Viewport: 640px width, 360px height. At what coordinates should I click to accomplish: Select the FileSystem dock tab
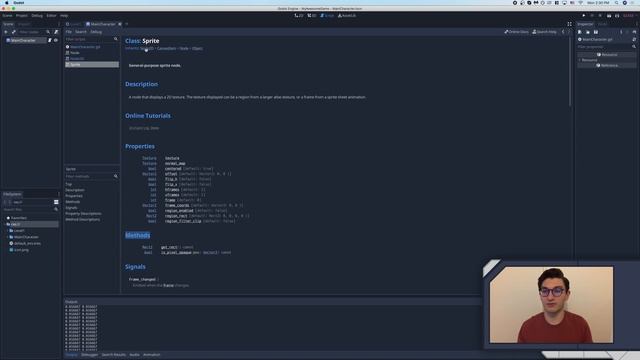click(x=12, y=194)
